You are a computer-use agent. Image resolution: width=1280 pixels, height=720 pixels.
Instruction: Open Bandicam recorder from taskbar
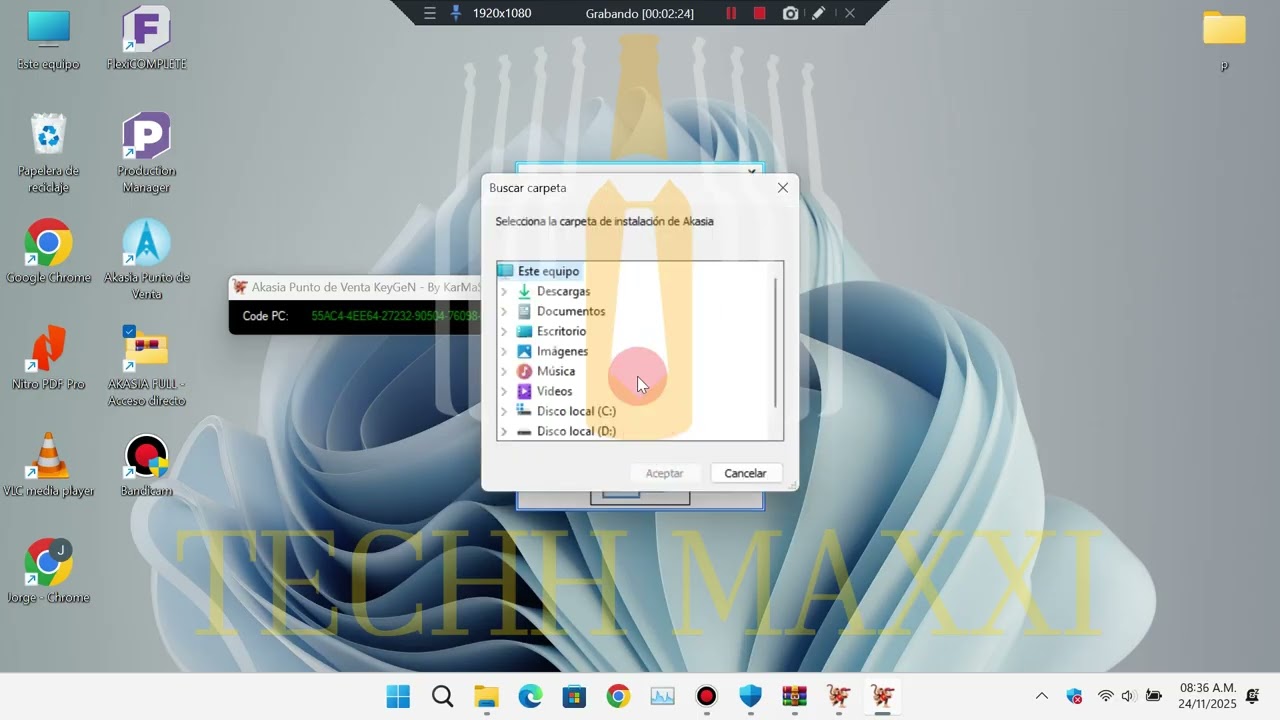click(x=706, y=696)
